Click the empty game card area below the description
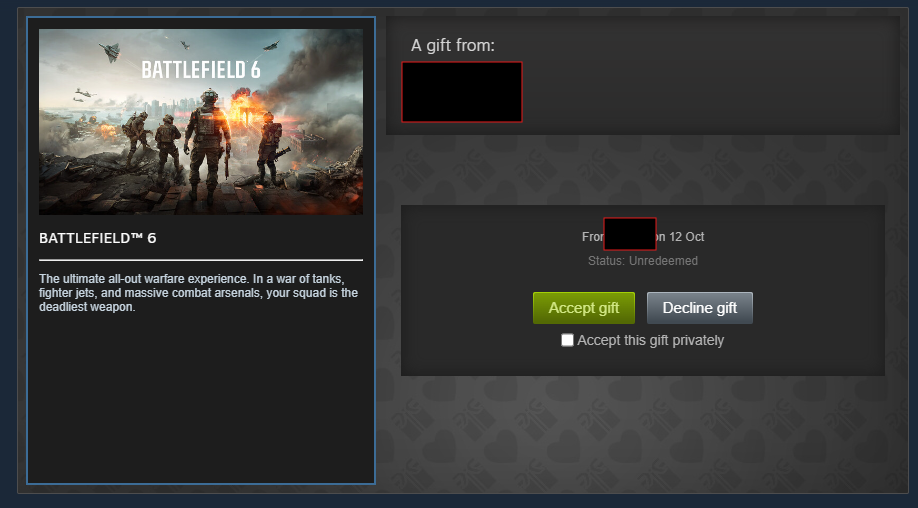Image resolution: width=918 pixels, height=508 pixels. [x=201, y=398]
